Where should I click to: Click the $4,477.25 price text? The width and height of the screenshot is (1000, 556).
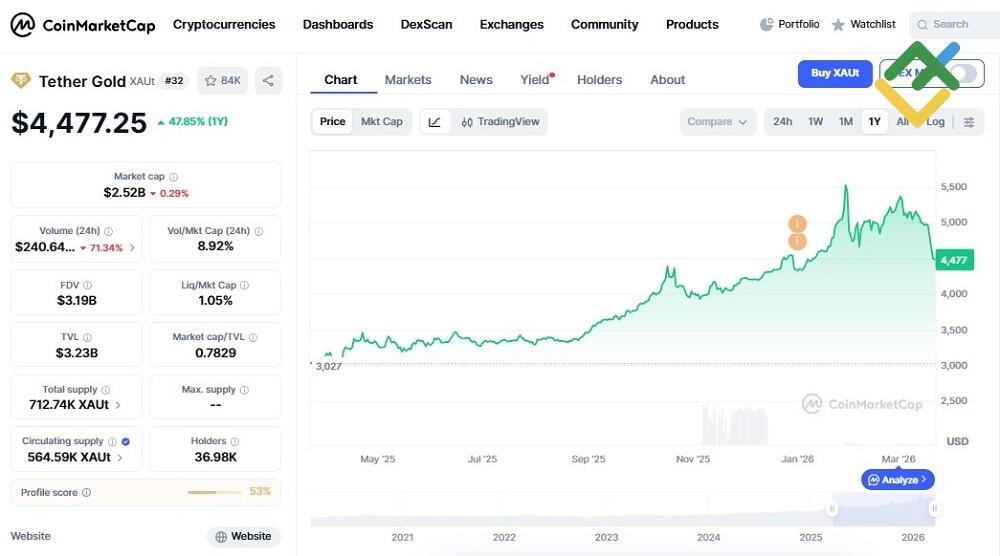(79, 123)
